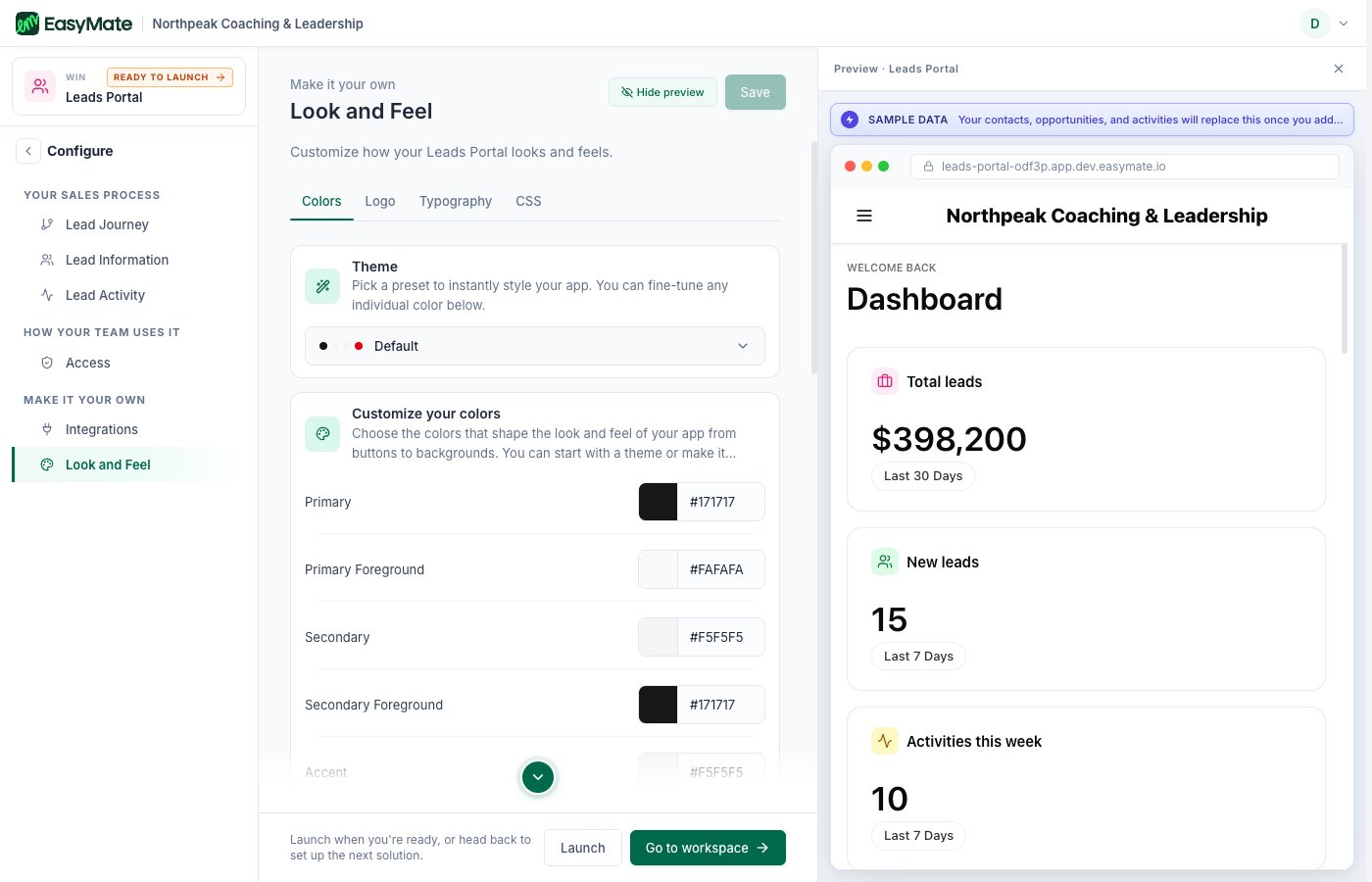Click the Sample Data banner

pyautogui.click(x=1092, y=120)
